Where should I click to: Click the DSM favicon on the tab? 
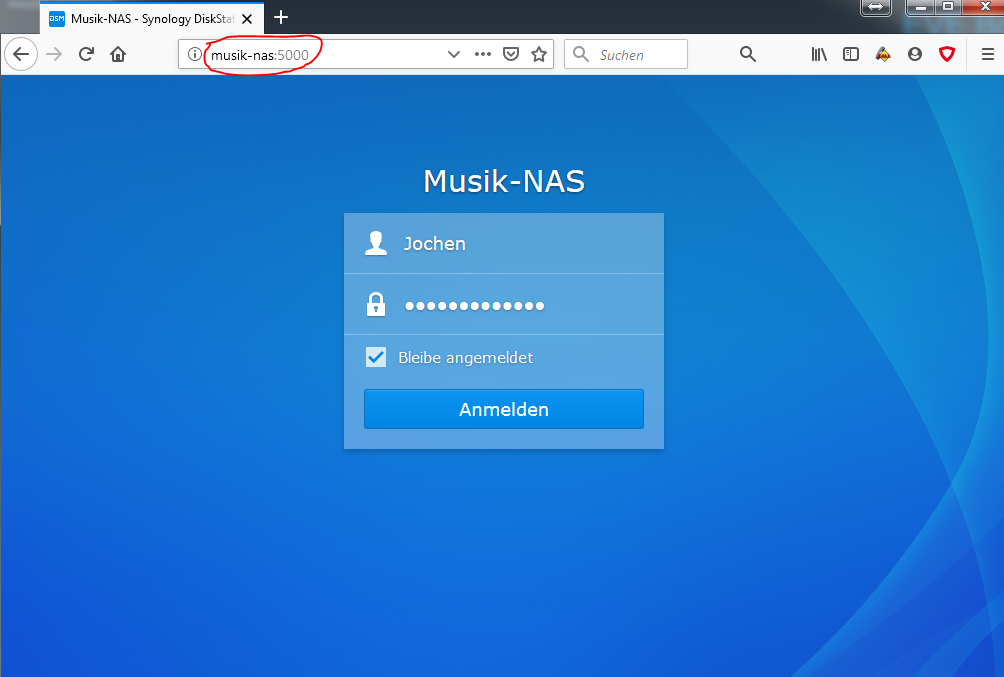point(57,19)
